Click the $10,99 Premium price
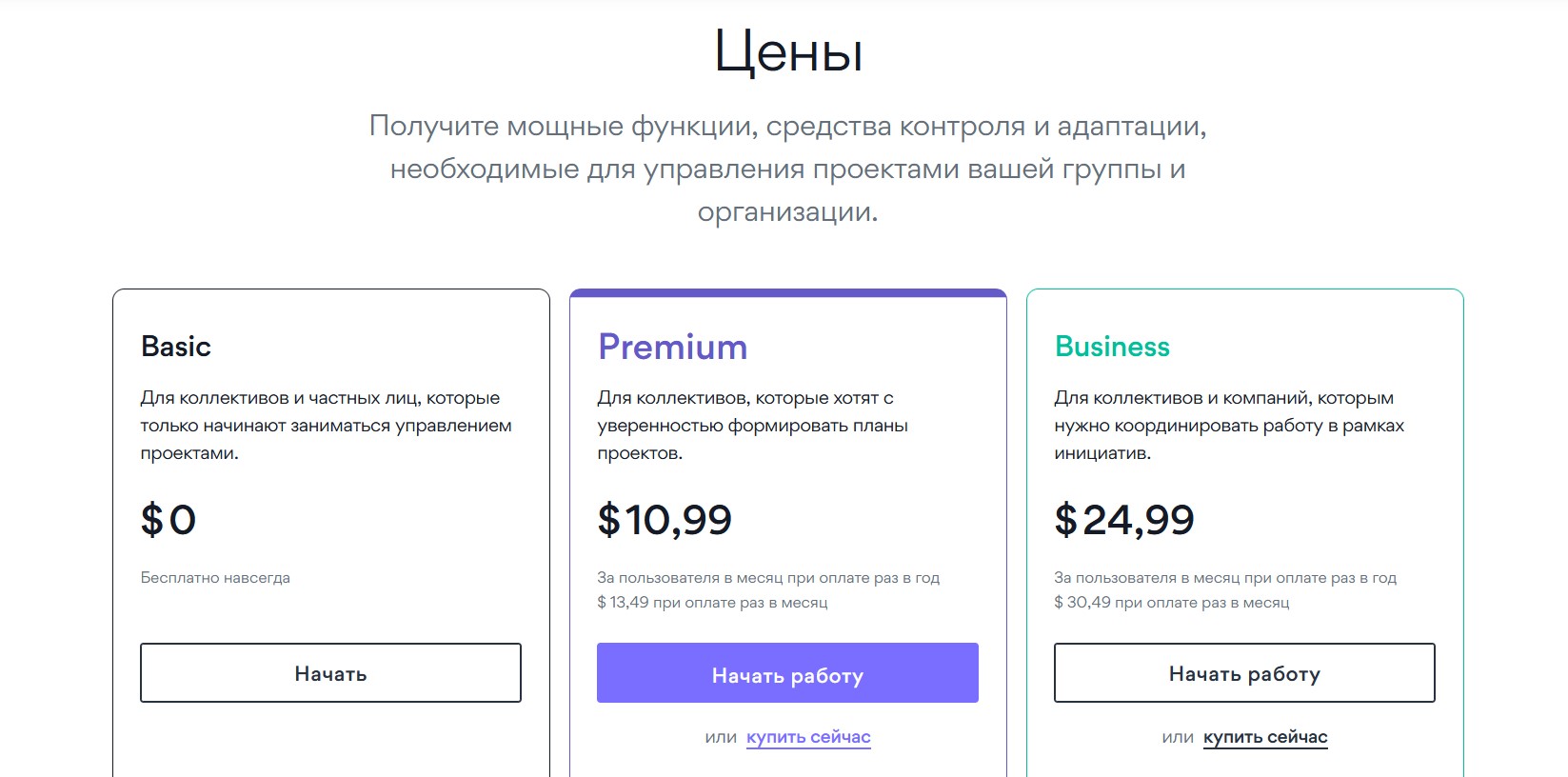1568x777 pixels. click(665, 520)
